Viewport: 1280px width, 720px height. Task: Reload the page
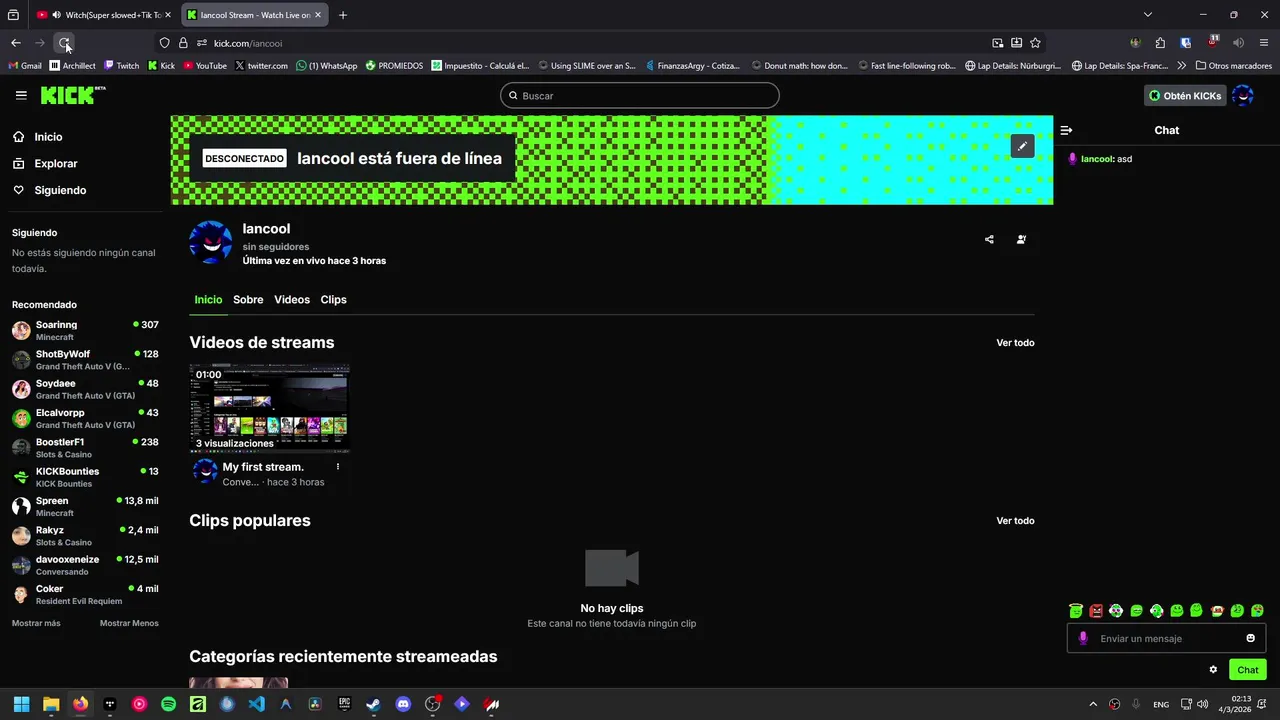pos(64,43)
